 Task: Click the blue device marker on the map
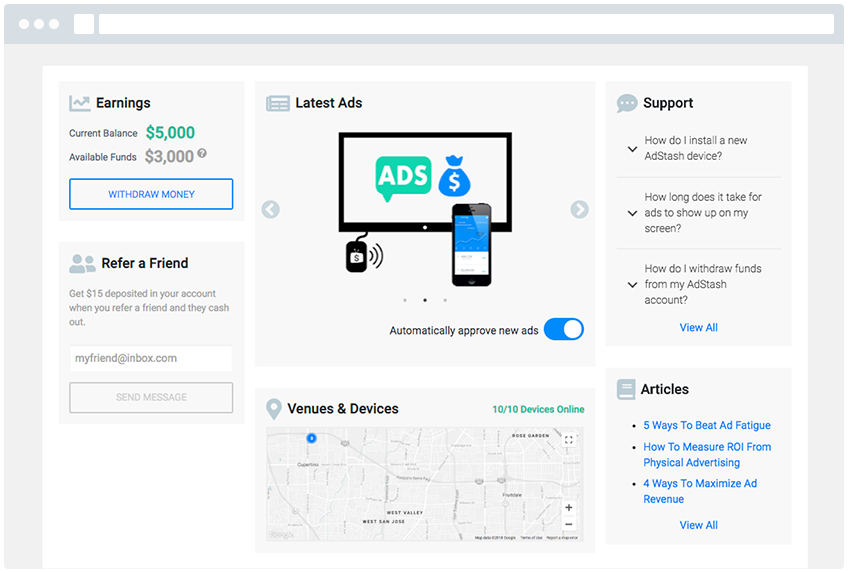pyautogui.click(x=312, y=438)
